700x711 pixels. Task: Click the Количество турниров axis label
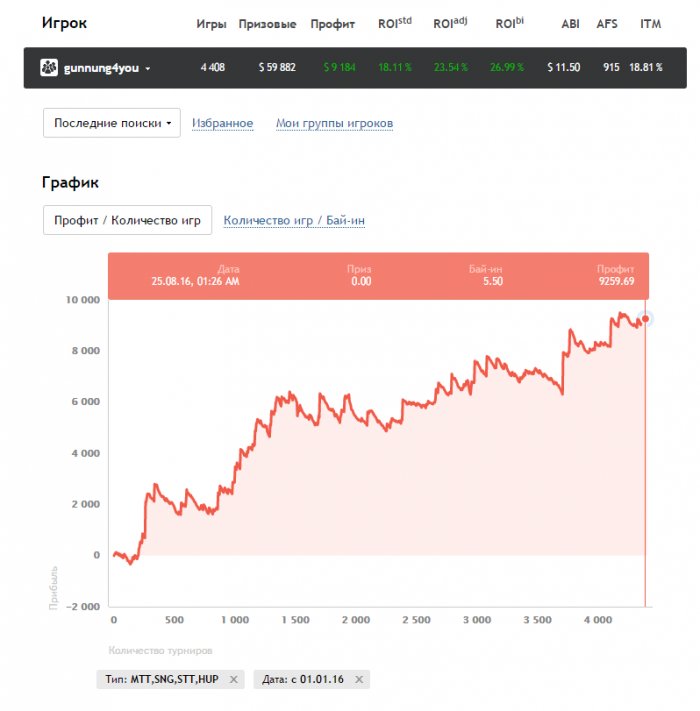pyautogui.click(x=160, y=651)
